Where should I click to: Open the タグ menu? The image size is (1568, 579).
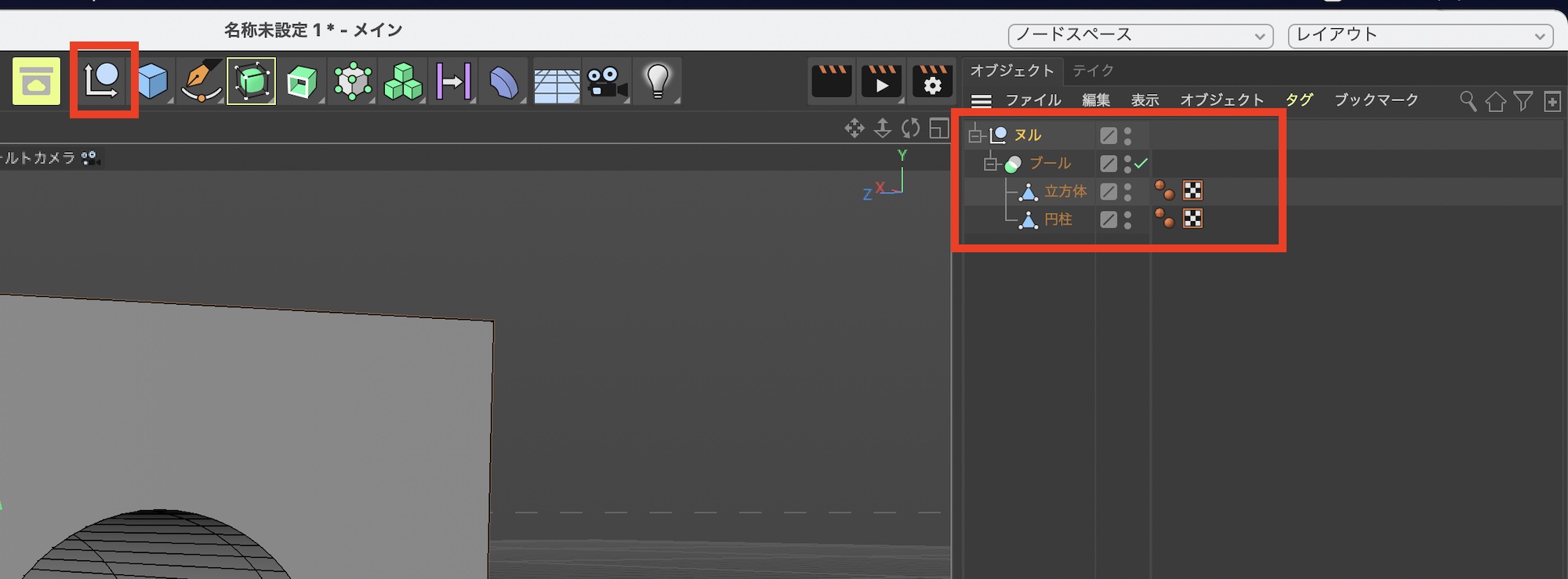(1299, 100)
